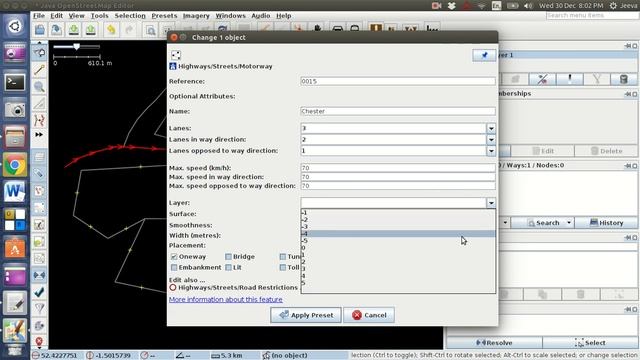Click the Search magnifier toolbar icon

pyautogui.click(x=151, y=30)
